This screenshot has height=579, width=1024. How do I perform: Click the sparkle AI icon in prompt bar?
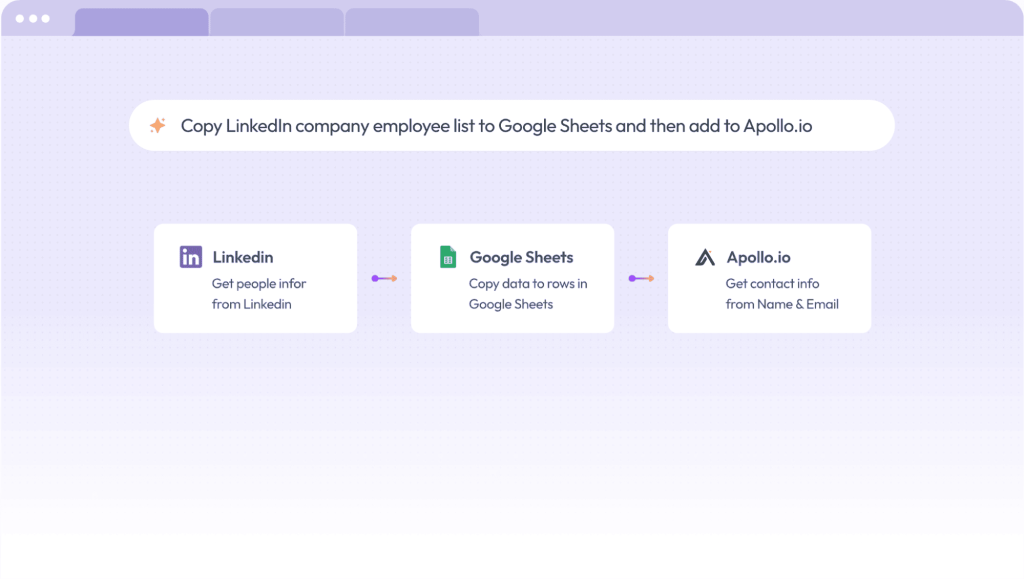pos(157,126)
